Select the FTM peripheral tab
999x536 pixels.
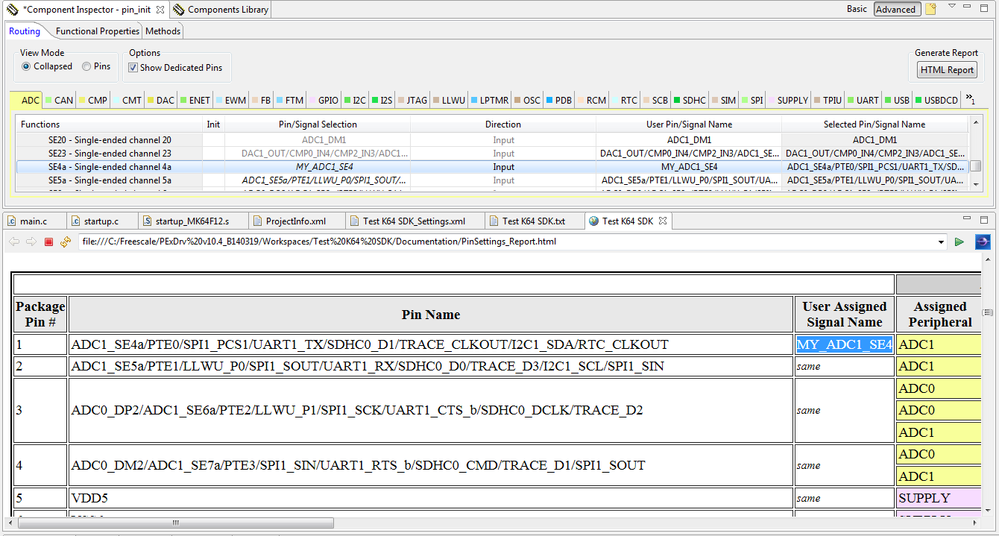pyautogui.click(x=290, y=100)
